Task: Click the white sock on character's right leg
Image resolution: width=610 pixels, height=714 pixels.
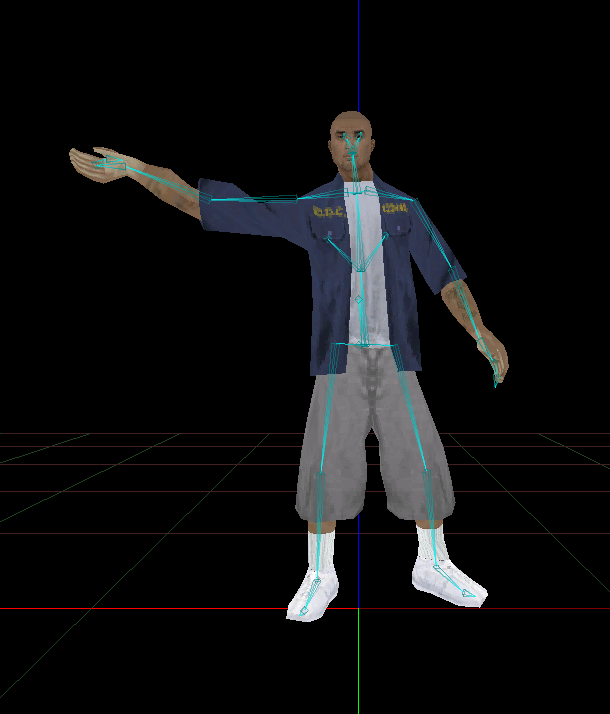Action: click(321, 548)
